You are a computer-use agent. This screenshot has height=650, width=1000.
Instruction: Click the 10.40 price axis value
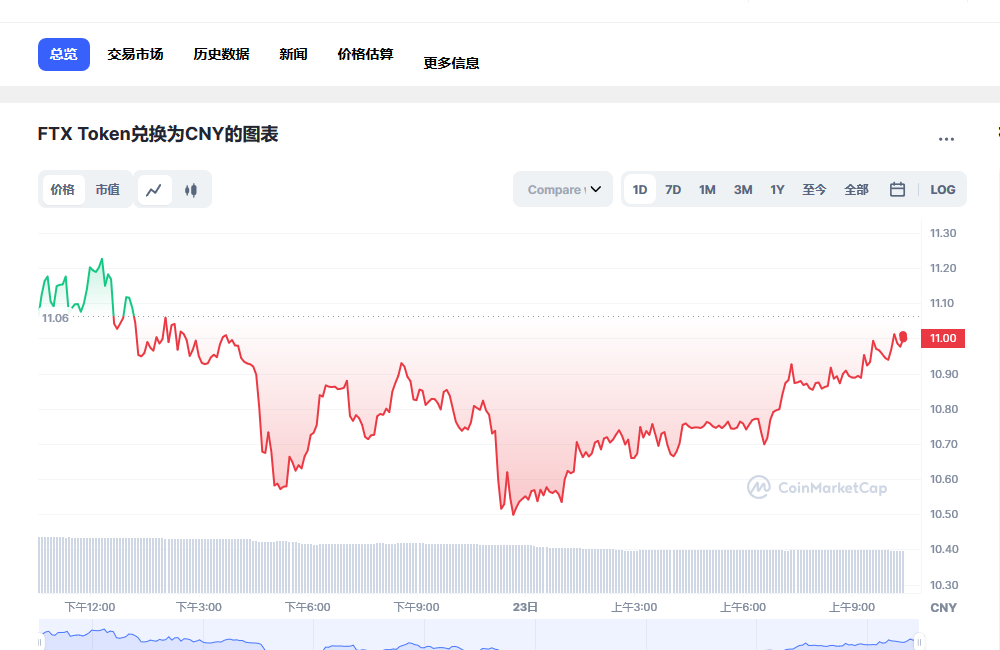tap(943, 549)
